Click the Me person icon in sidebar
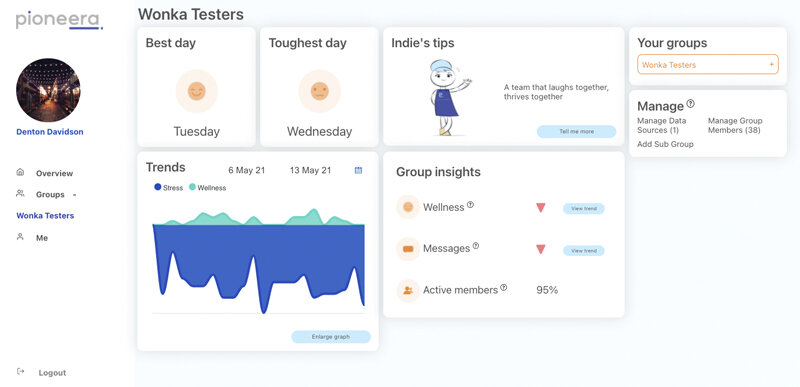The width and height of the screenshot is (800, 387). point(20,237)
